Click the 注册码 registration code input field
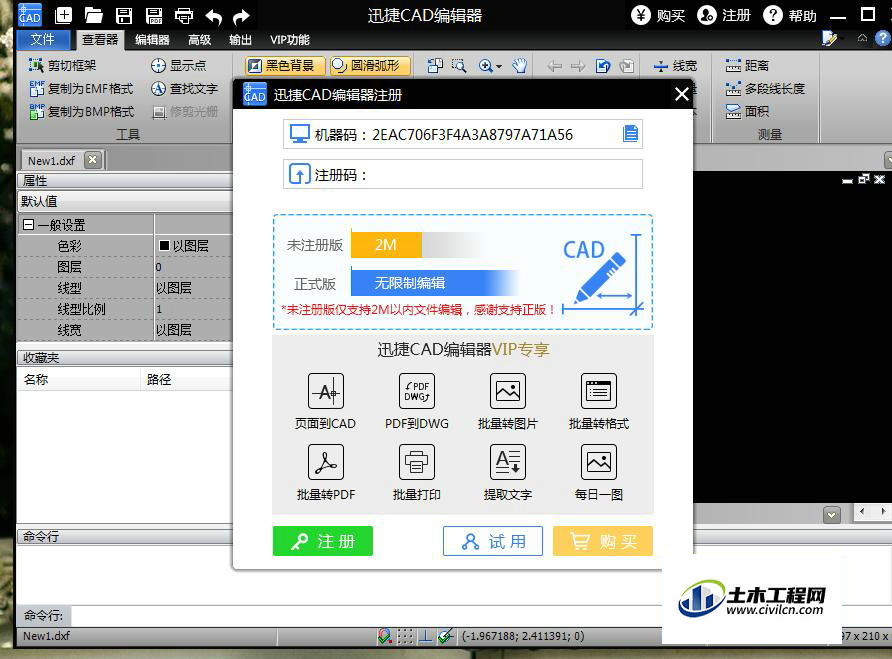 click(x=462, y=174)
